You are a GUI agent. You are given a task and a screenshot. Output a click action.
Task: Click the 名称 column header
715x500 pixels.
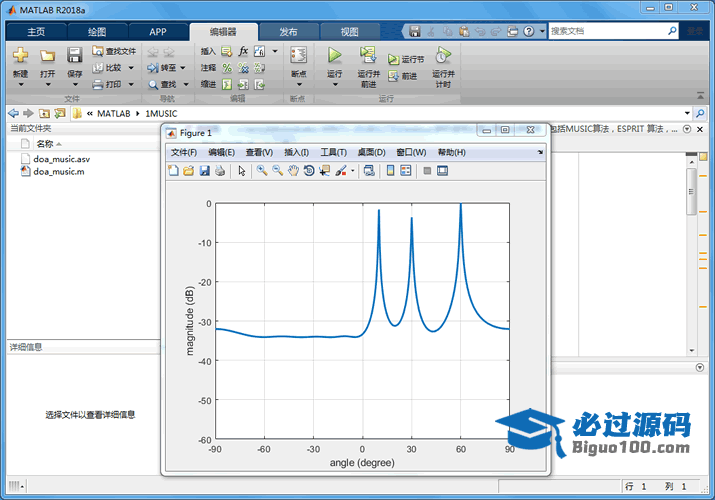click(45, 144)
